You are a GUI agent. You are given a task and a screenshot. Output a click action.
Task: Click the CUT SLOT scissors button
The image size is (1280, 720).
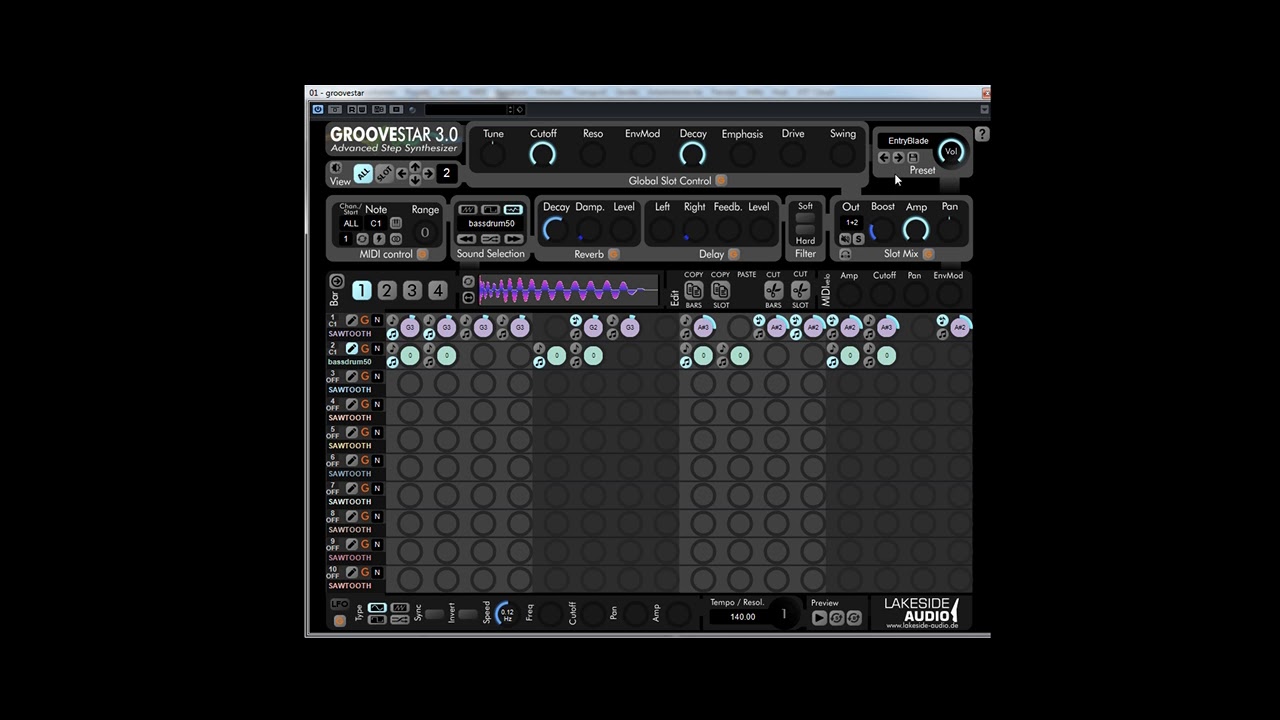coord(800,290)
